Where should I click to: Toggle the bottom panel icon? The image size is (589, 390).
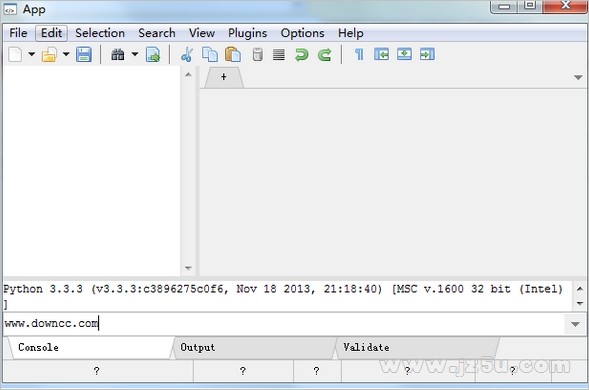404,55
